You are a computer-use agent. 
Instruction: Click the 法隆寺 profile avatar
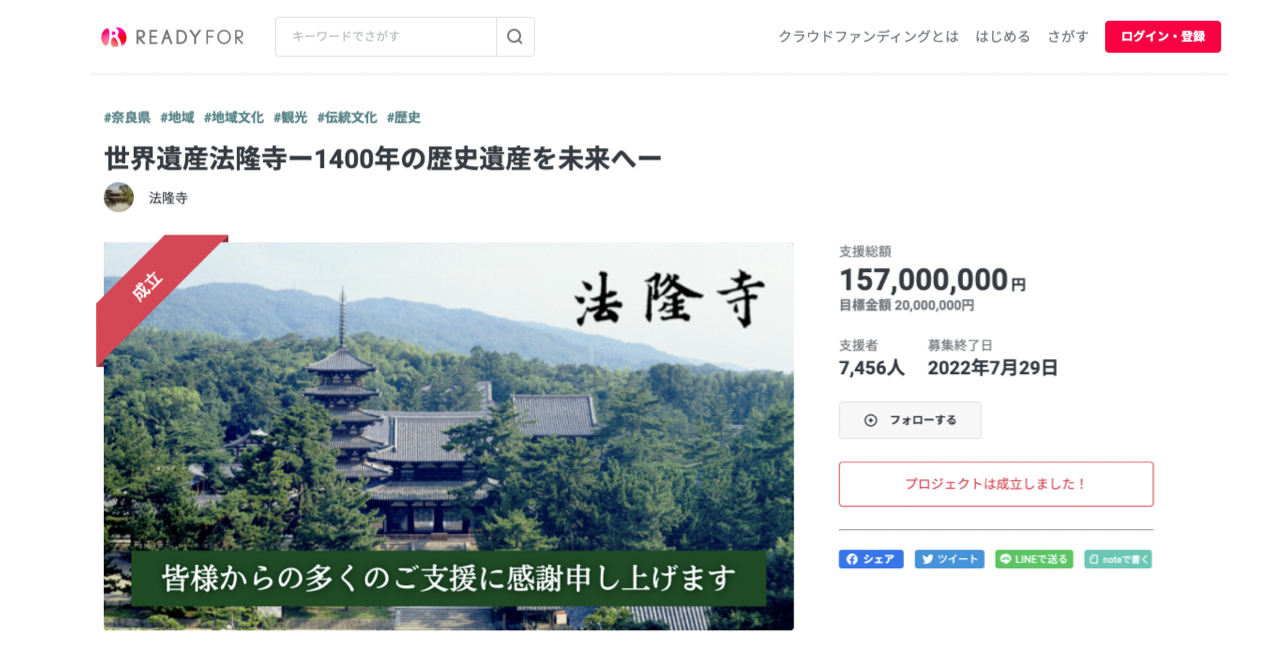[119, 197]
